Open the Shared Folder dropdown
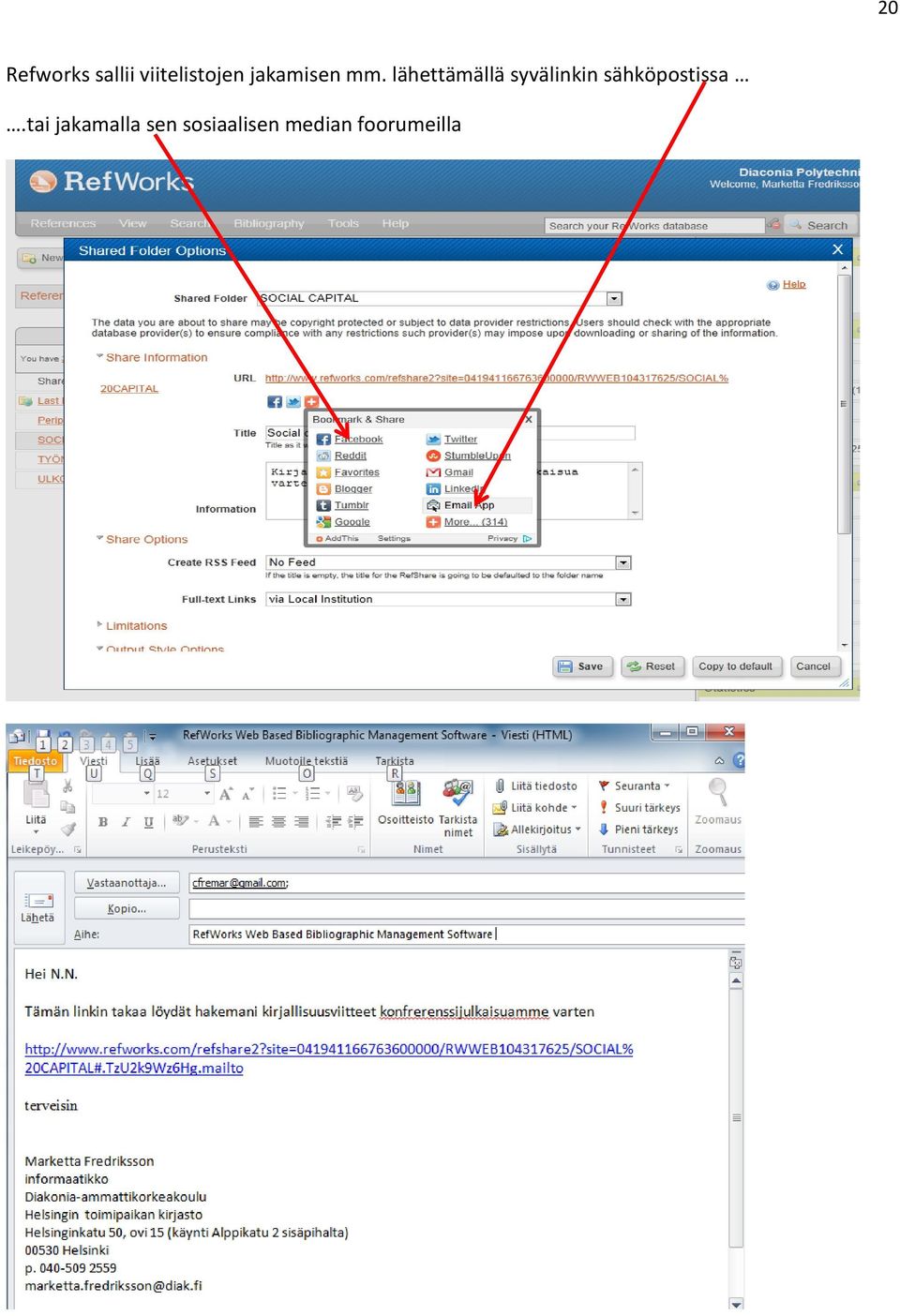900x1316 pixels. (x=615, y=299)
